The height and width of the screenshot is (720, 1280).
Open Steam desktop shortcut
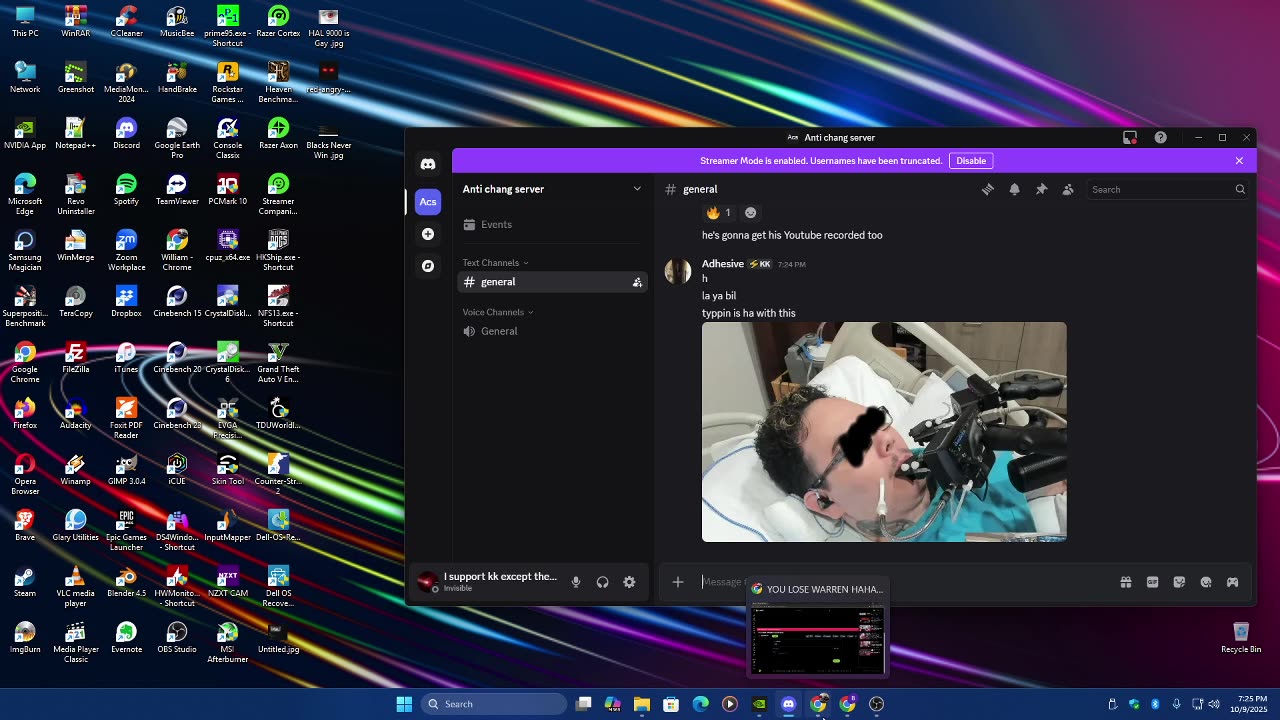click(x=25, y=581)
